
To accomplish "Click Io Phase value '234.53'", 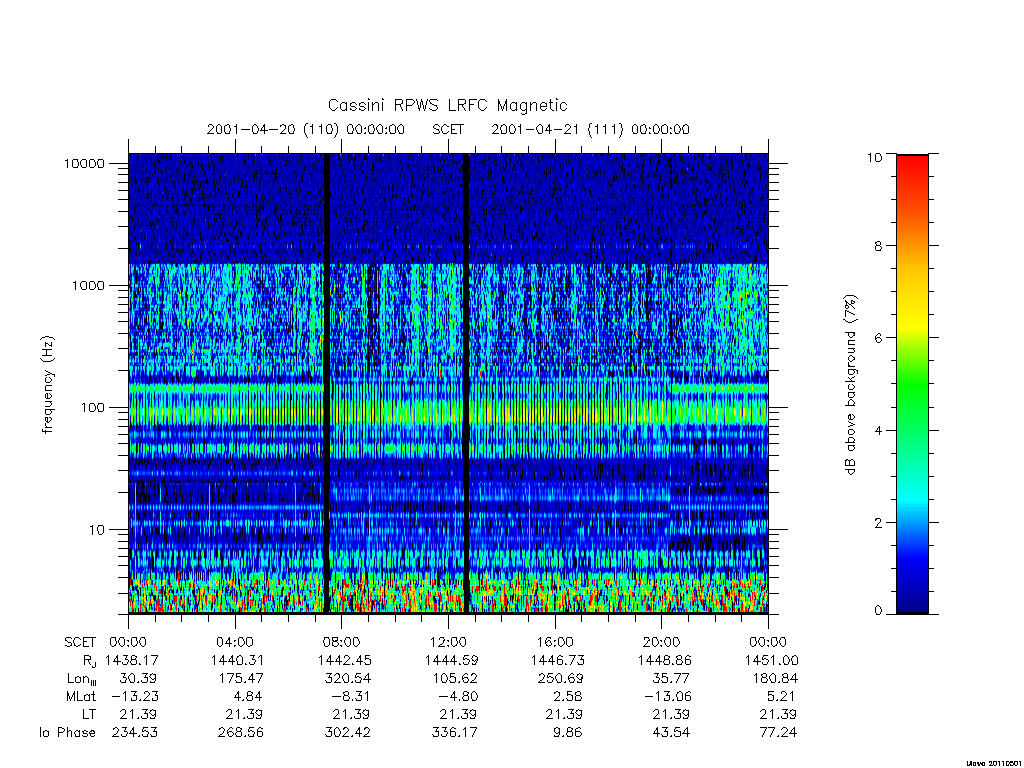I will coord(135,733).
